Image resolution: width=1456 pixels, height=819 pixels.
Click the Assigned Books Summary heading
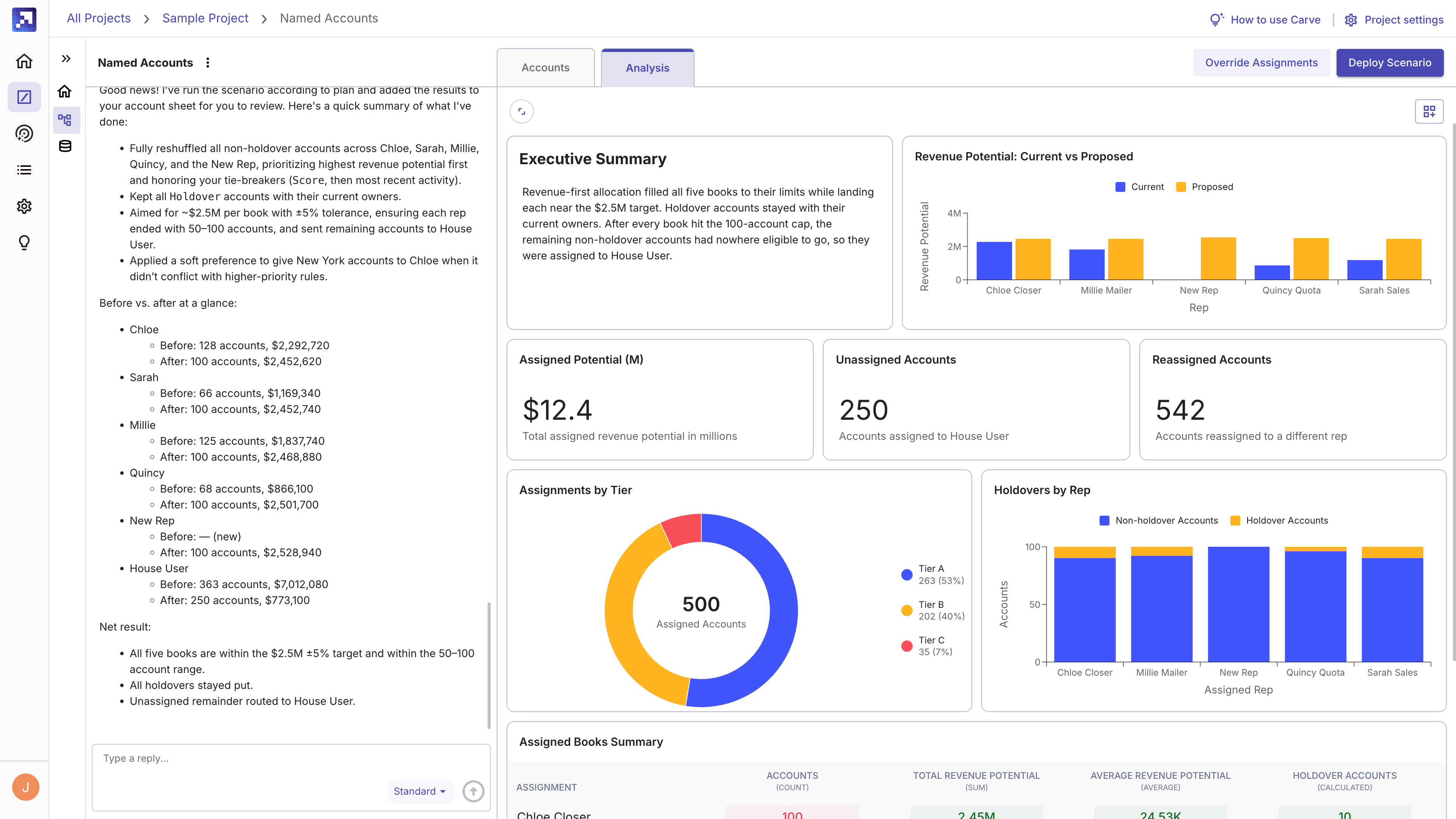[x=591, y=742]
